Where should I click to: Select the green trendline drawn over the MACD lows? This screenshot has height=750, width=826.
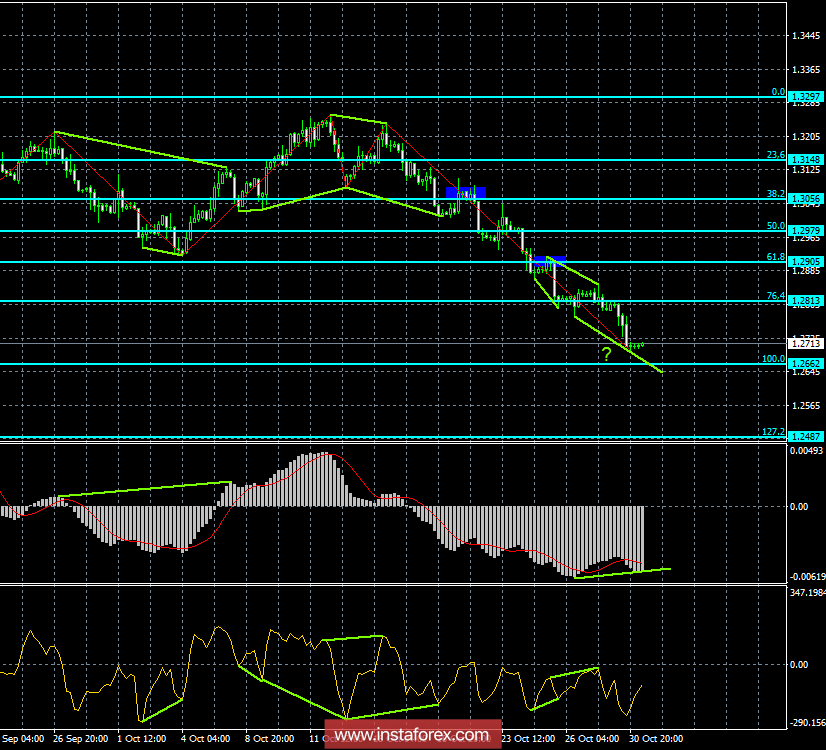pos(625,573)
